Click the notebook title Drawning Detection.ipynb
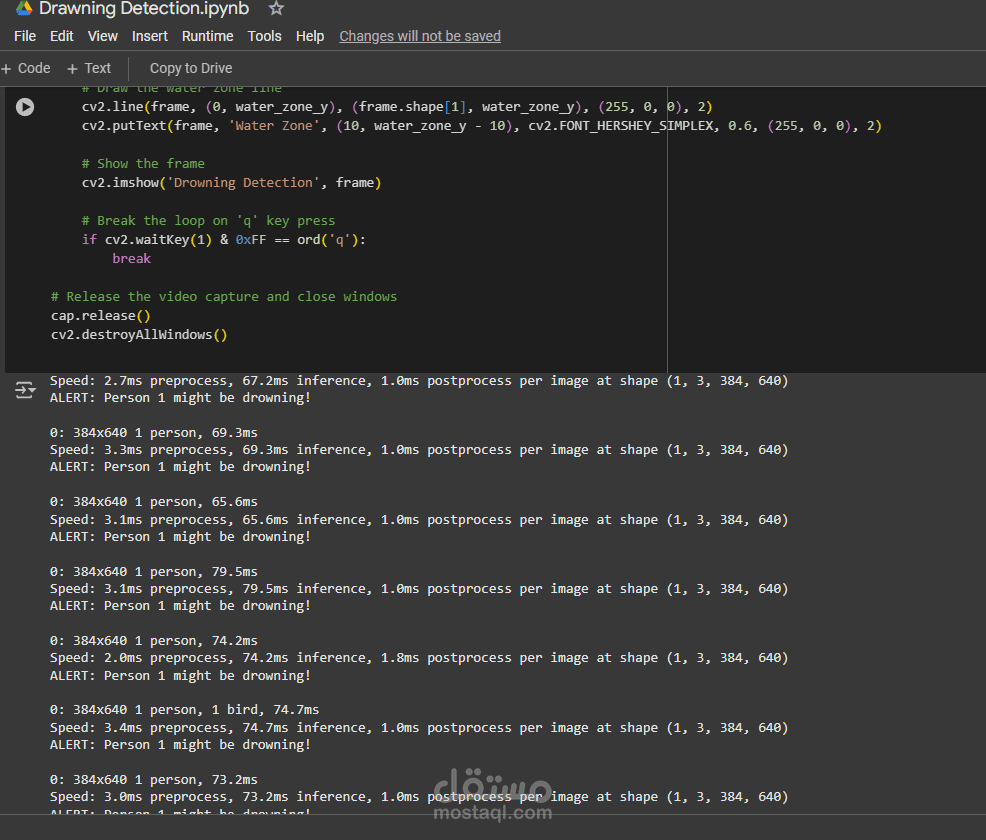The width and height of the screenshot is (986, 840). [144, 9]
